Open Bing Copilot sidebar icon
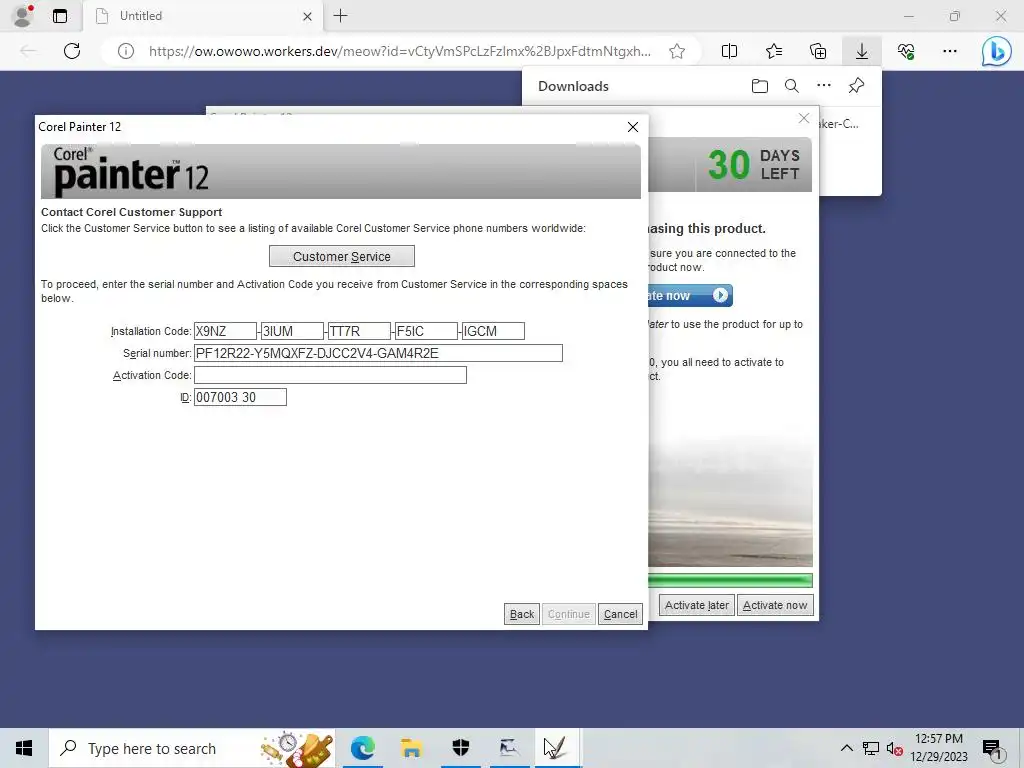Screen dimensions: 1024x768 click(997, 51)
